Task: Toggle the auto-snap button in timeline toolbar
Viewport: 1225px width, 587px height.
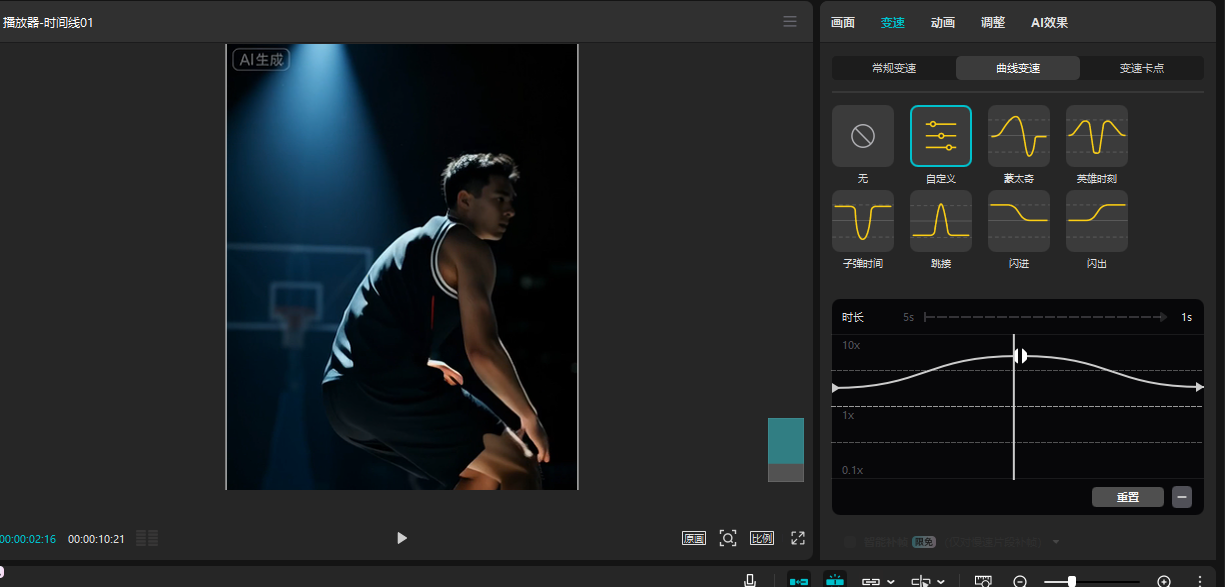Action: click(834, 580)
